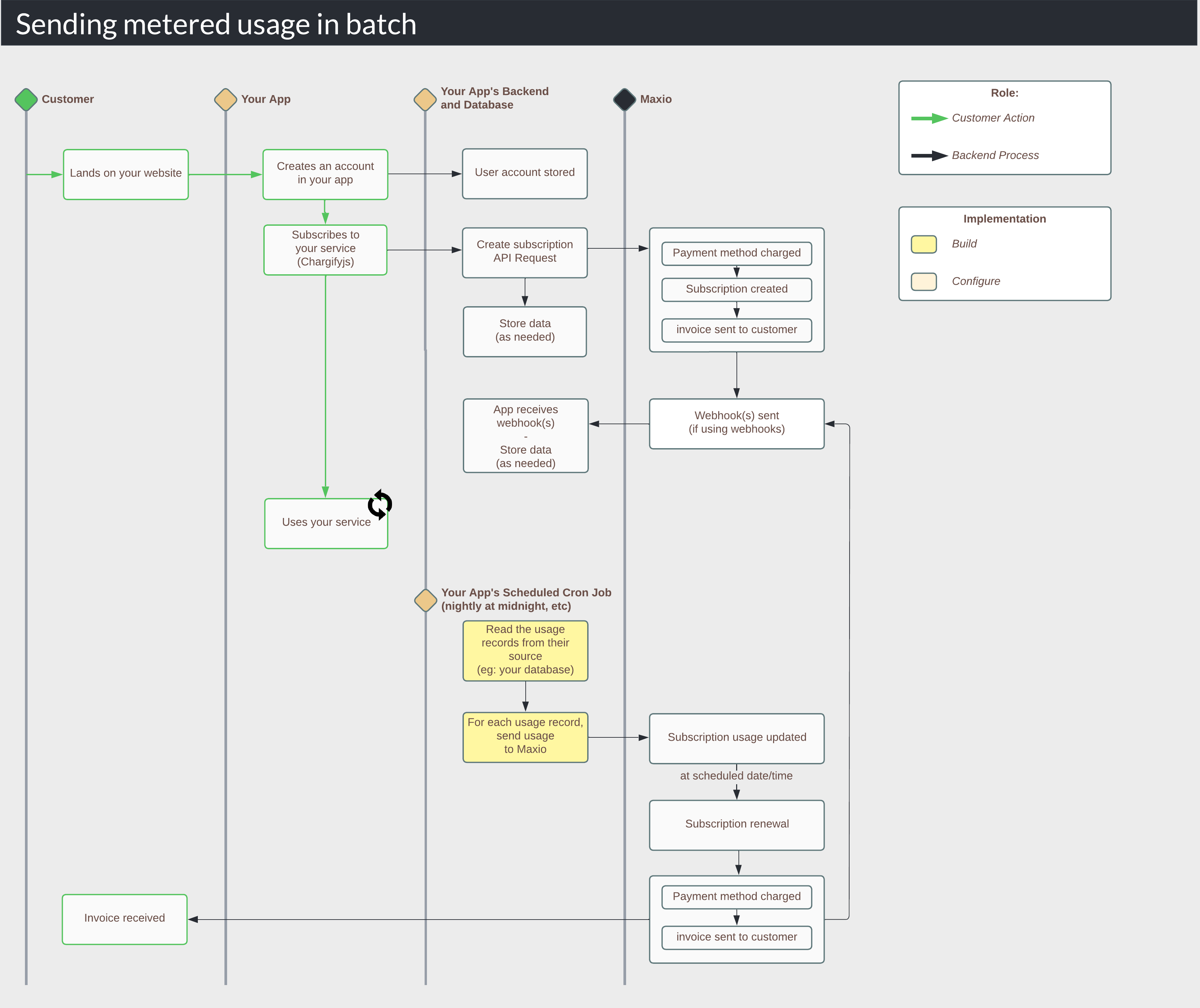Click the Backend Process legend text
The image size is (1200, 1008).
(x=995, y=156)
